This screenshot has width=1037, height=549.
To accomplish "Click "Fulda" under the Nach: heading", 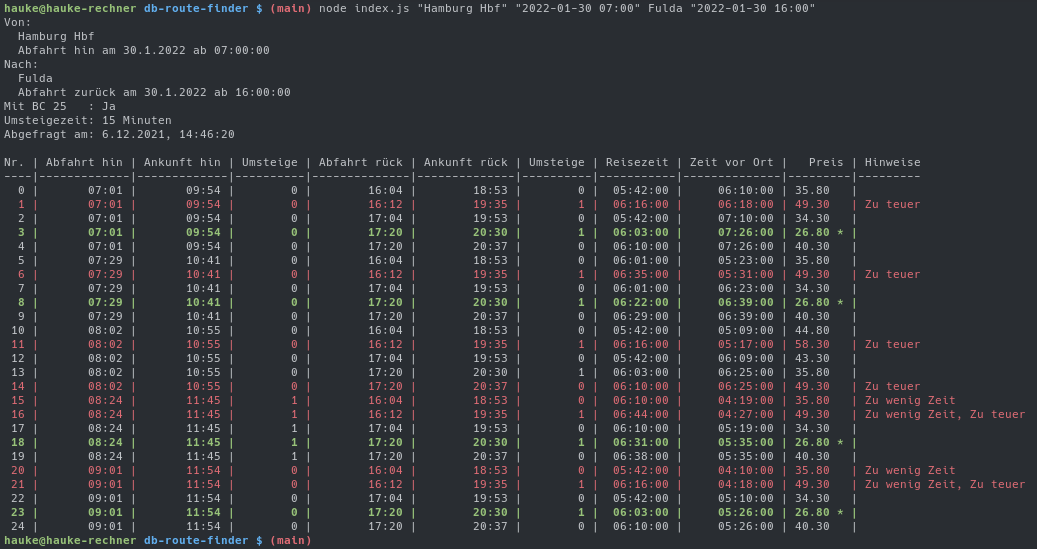I will click(35, 78).
